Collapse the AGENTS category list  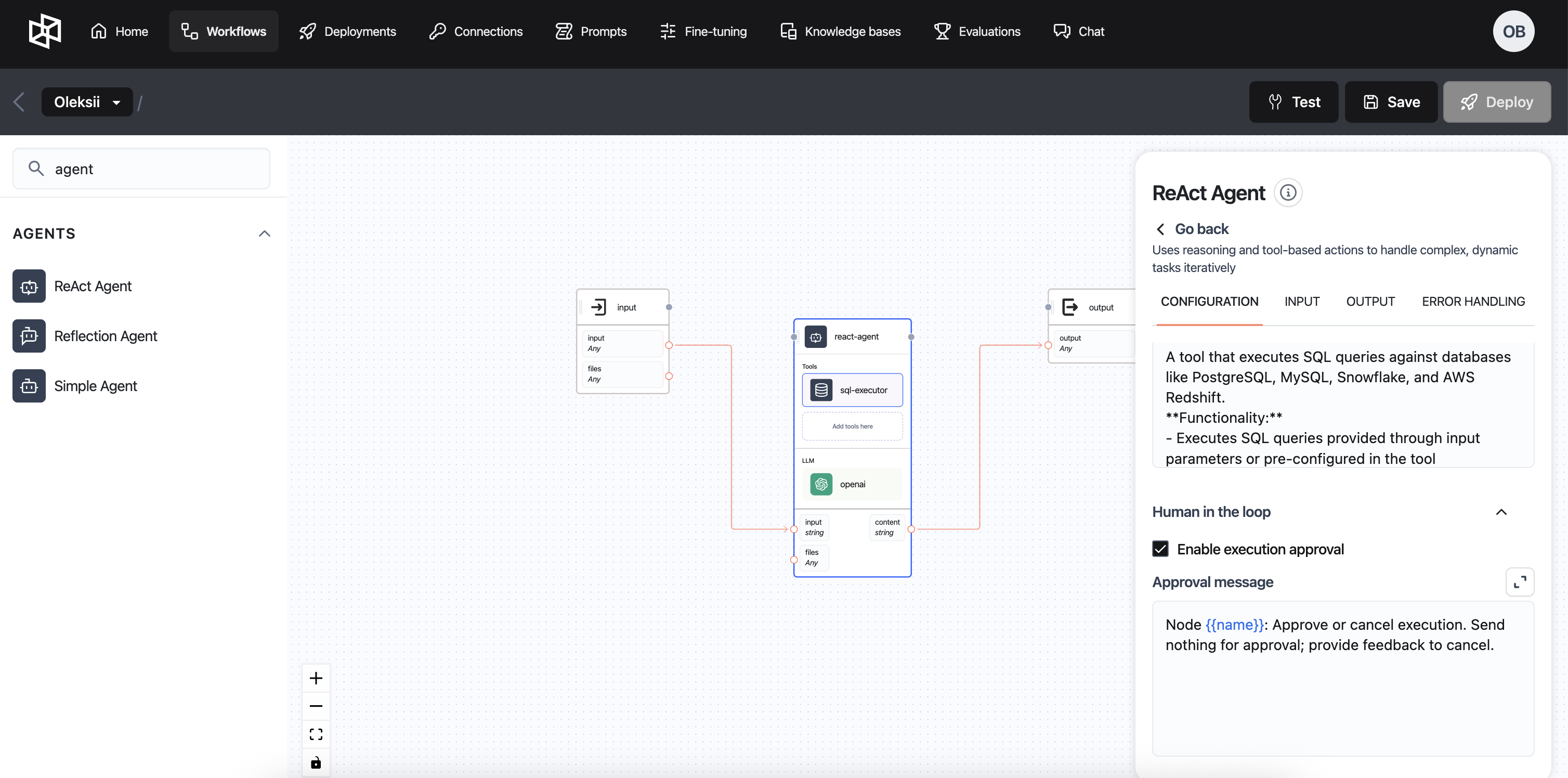pyautogui.click(x=264, y=234)
